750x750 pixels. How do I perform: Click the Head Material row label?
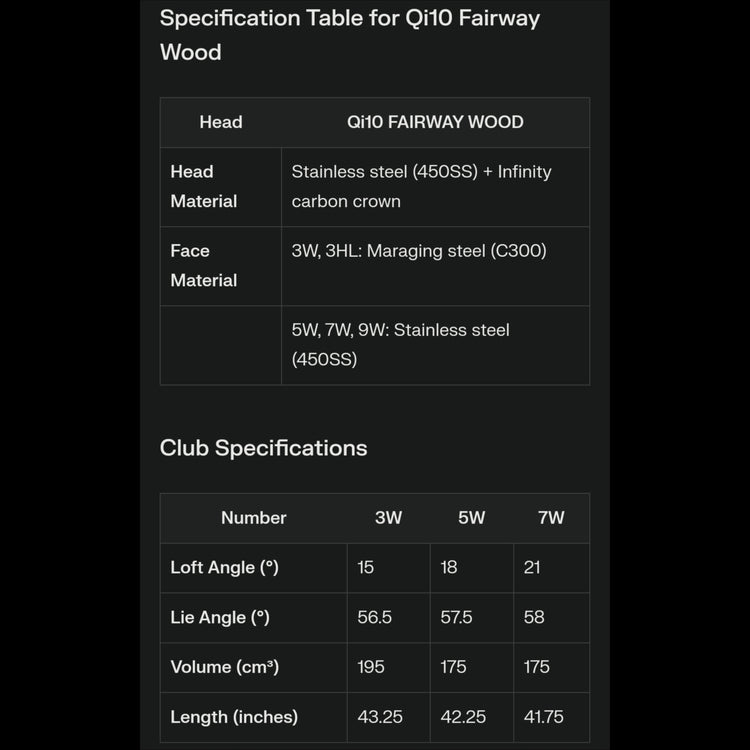[x=204, y=186]
